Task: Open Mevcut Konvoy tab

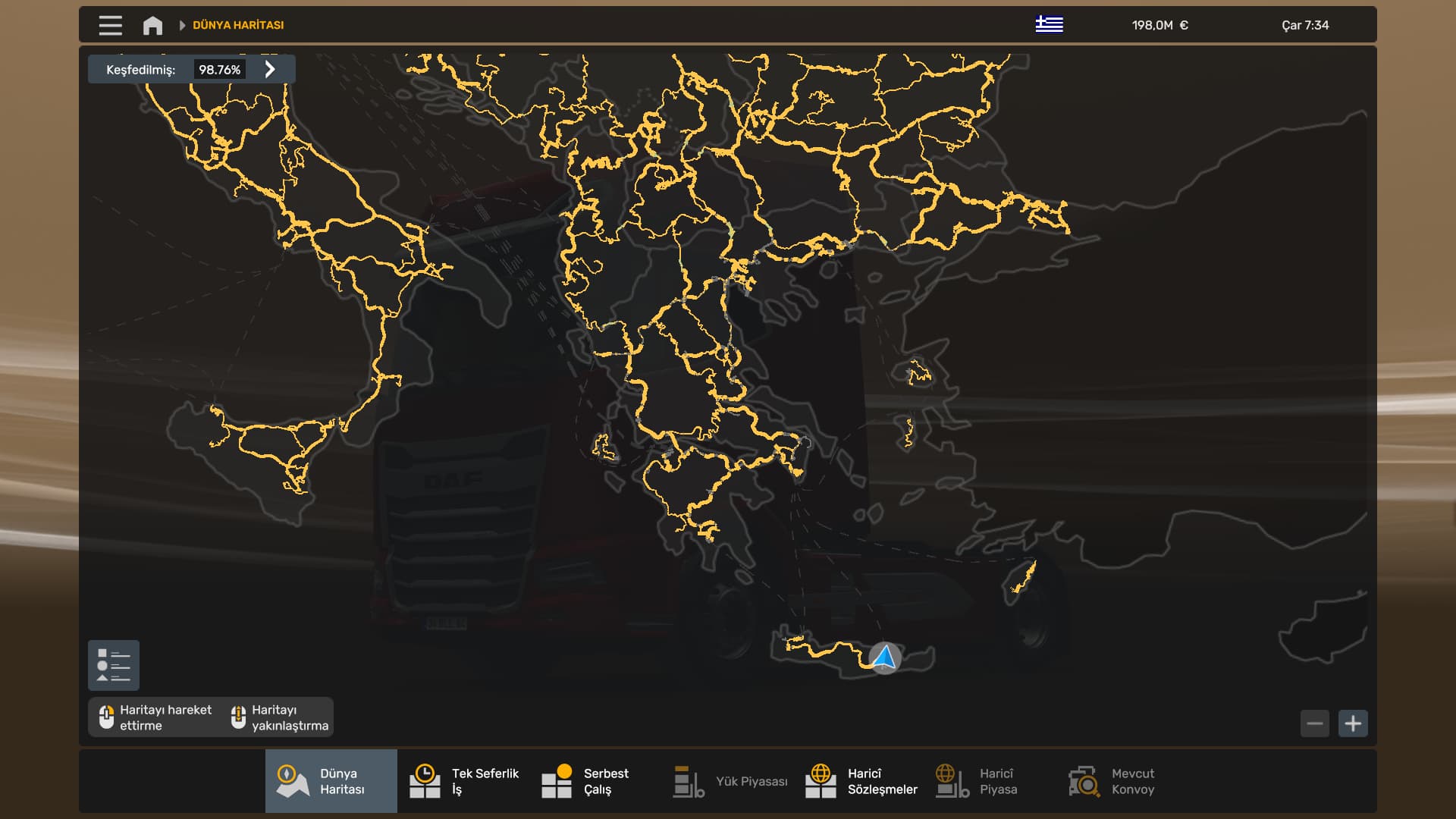Action: click(1112, 781)
